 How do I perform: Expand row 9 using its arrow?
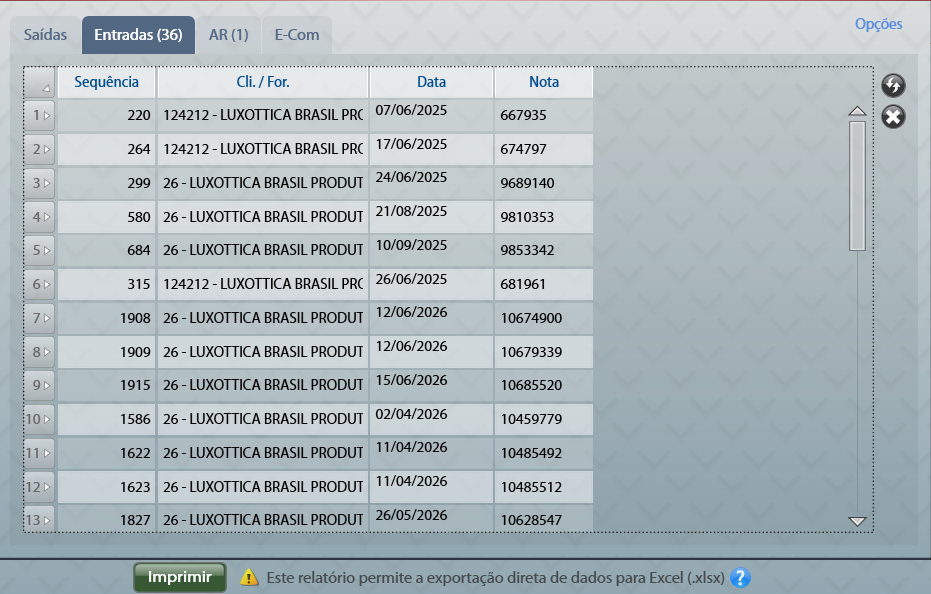click(x=47, y=385)
